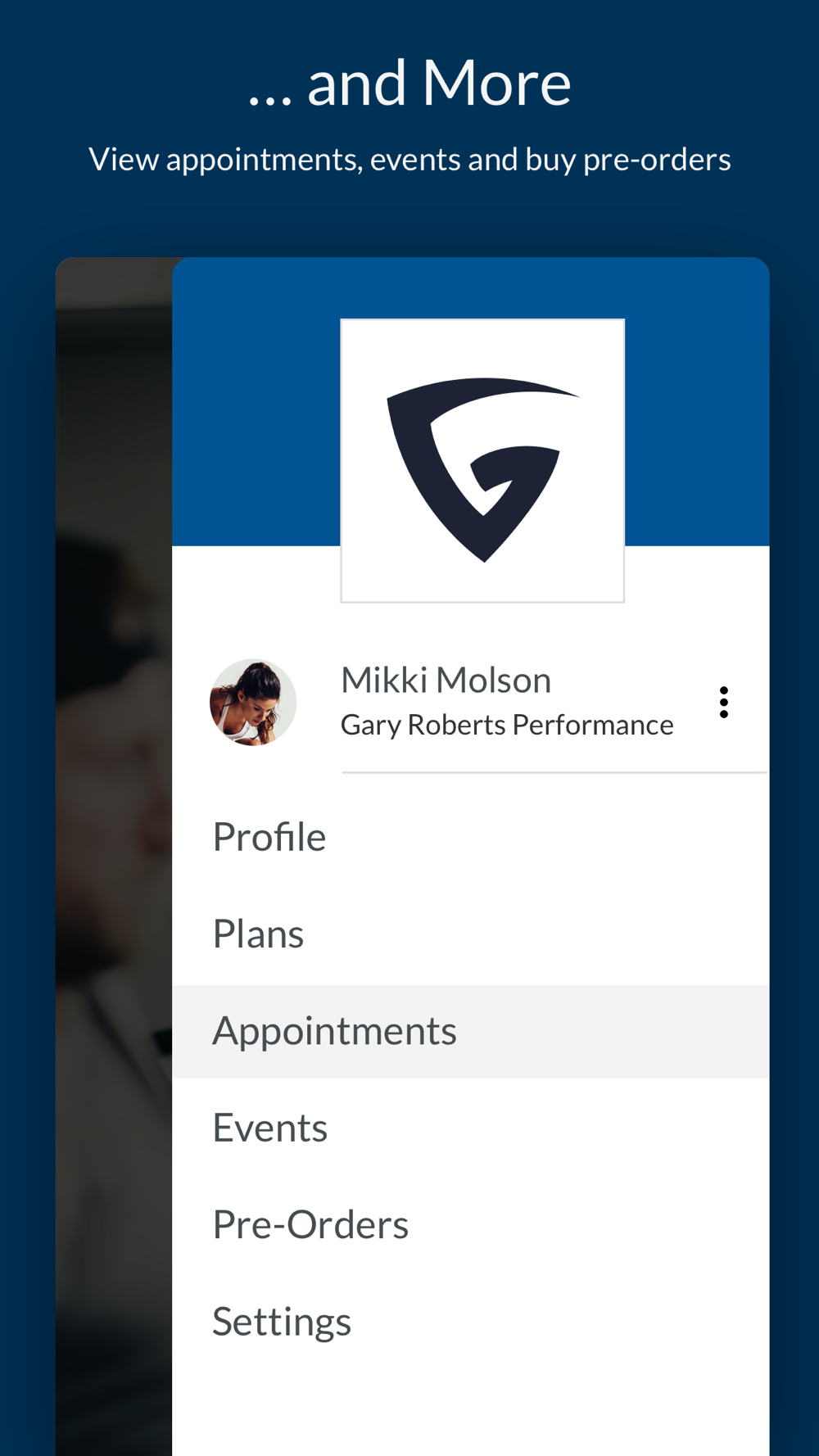Open the three-dot options menu
The width and height of the screenshot is (819, 1456).
[x=723, y=703]
